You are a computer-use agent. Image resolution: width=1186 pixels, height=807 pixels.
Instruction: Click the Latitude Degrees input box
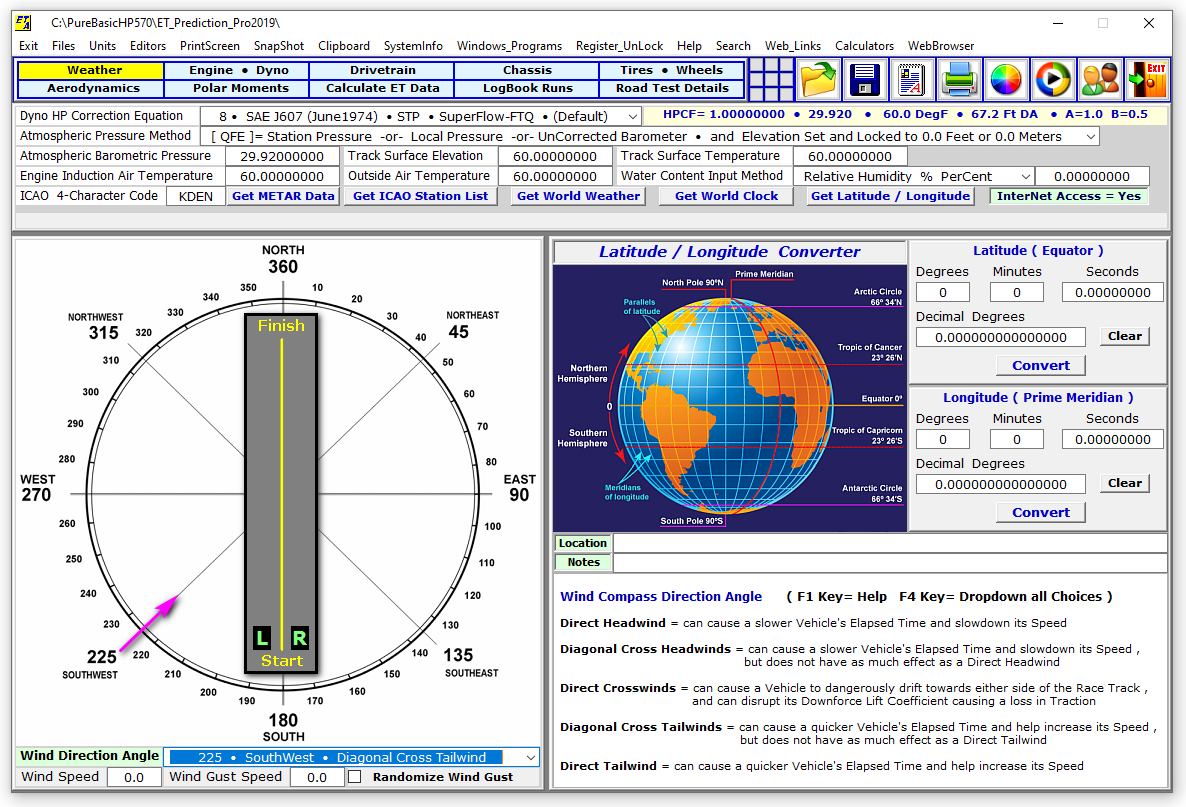(x=942, y=293)
